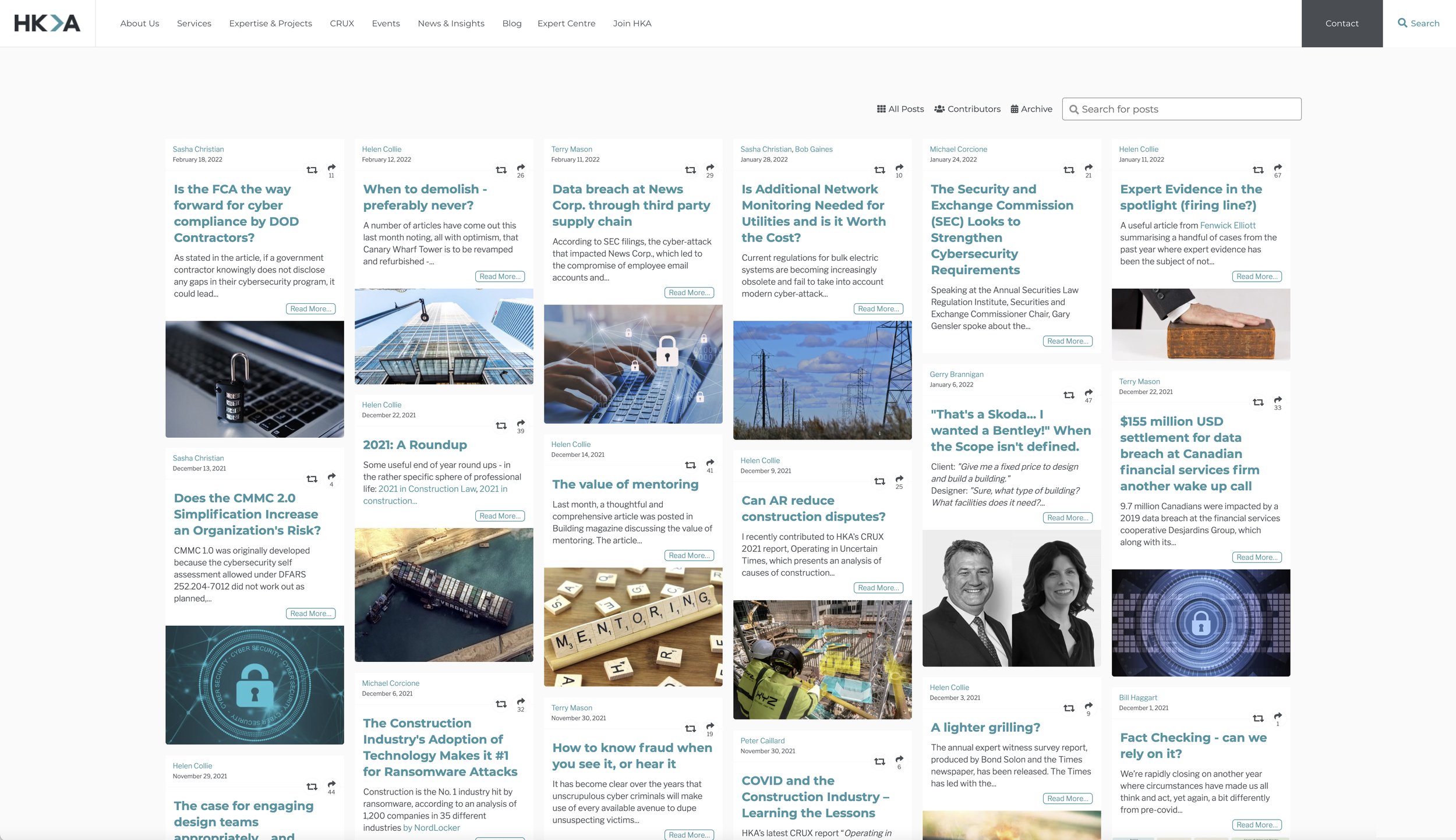Show All Posts grid view

(x=900, y=109)
